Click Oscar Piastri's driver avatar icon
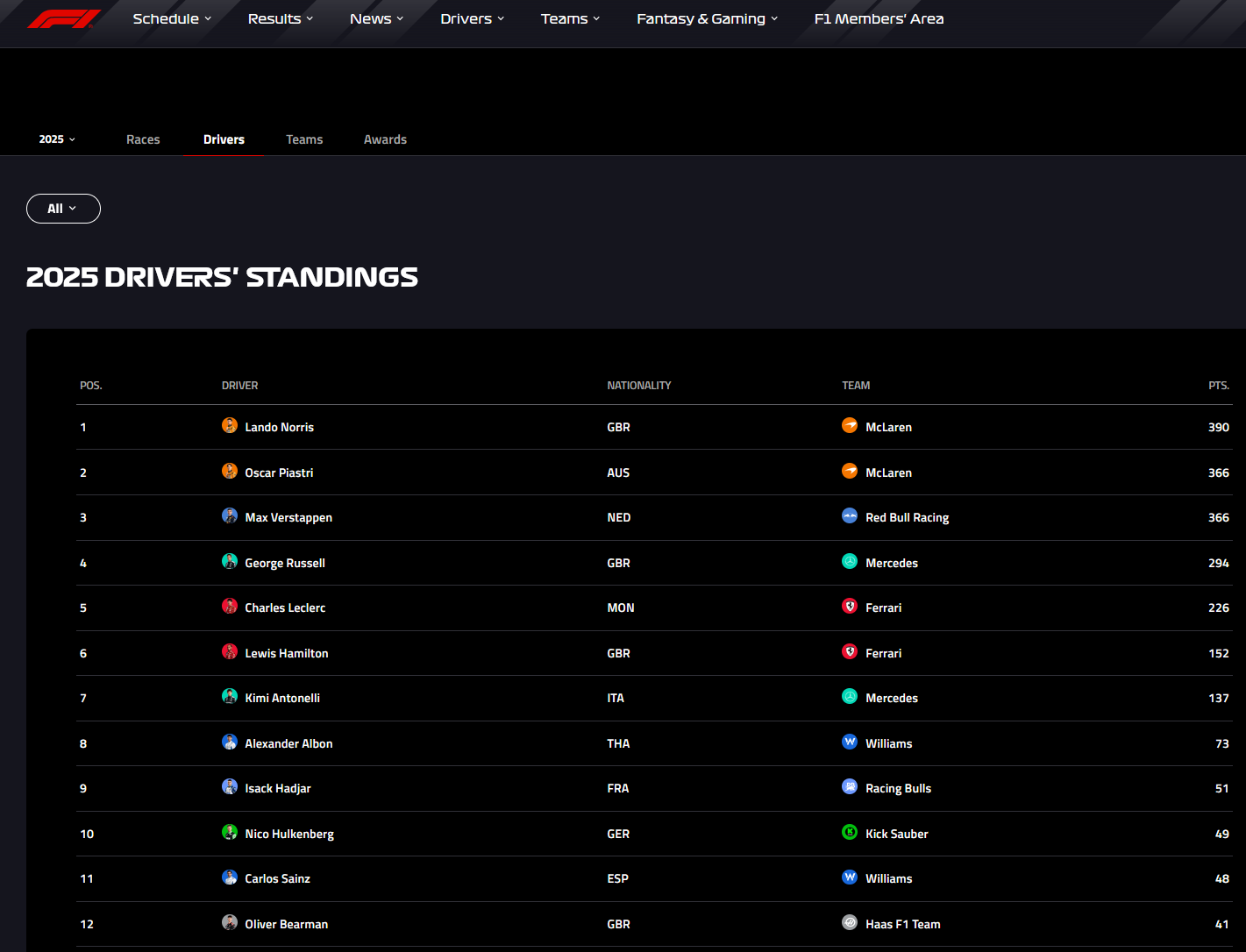Screen dimensions: 1246x952 point(230,472)
